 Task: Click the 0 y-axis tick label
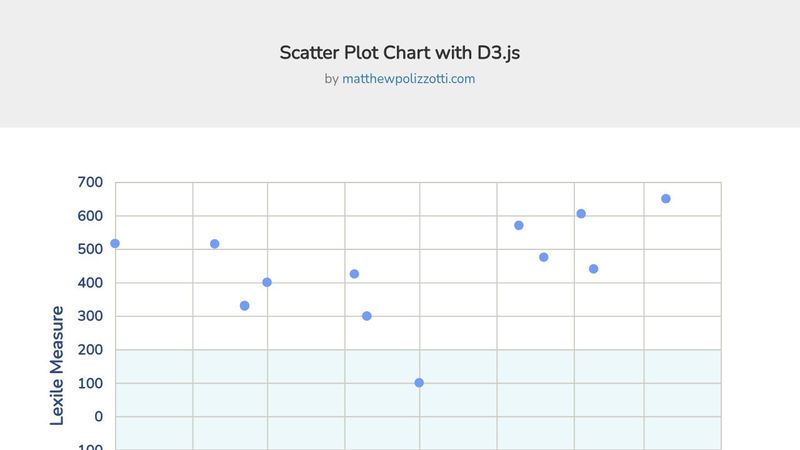pos(98,417)
